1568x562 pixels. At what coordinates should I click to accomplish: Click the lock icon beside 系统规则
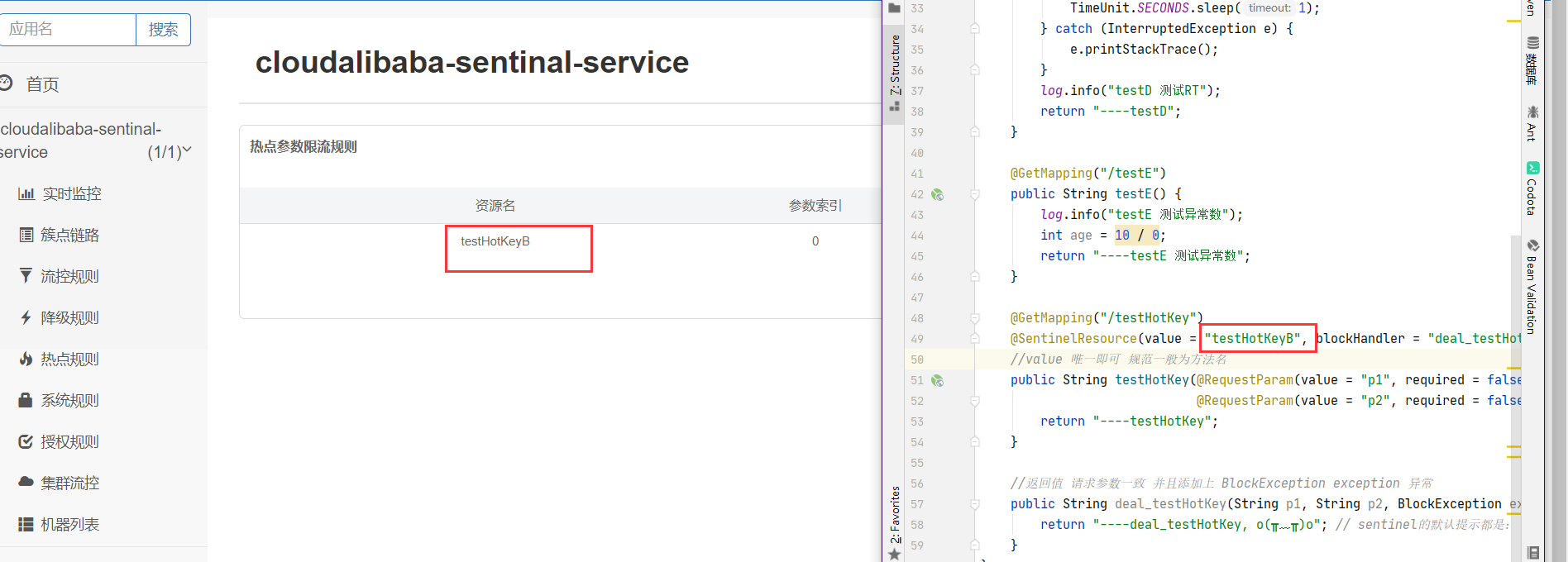[x=26, y=400]
